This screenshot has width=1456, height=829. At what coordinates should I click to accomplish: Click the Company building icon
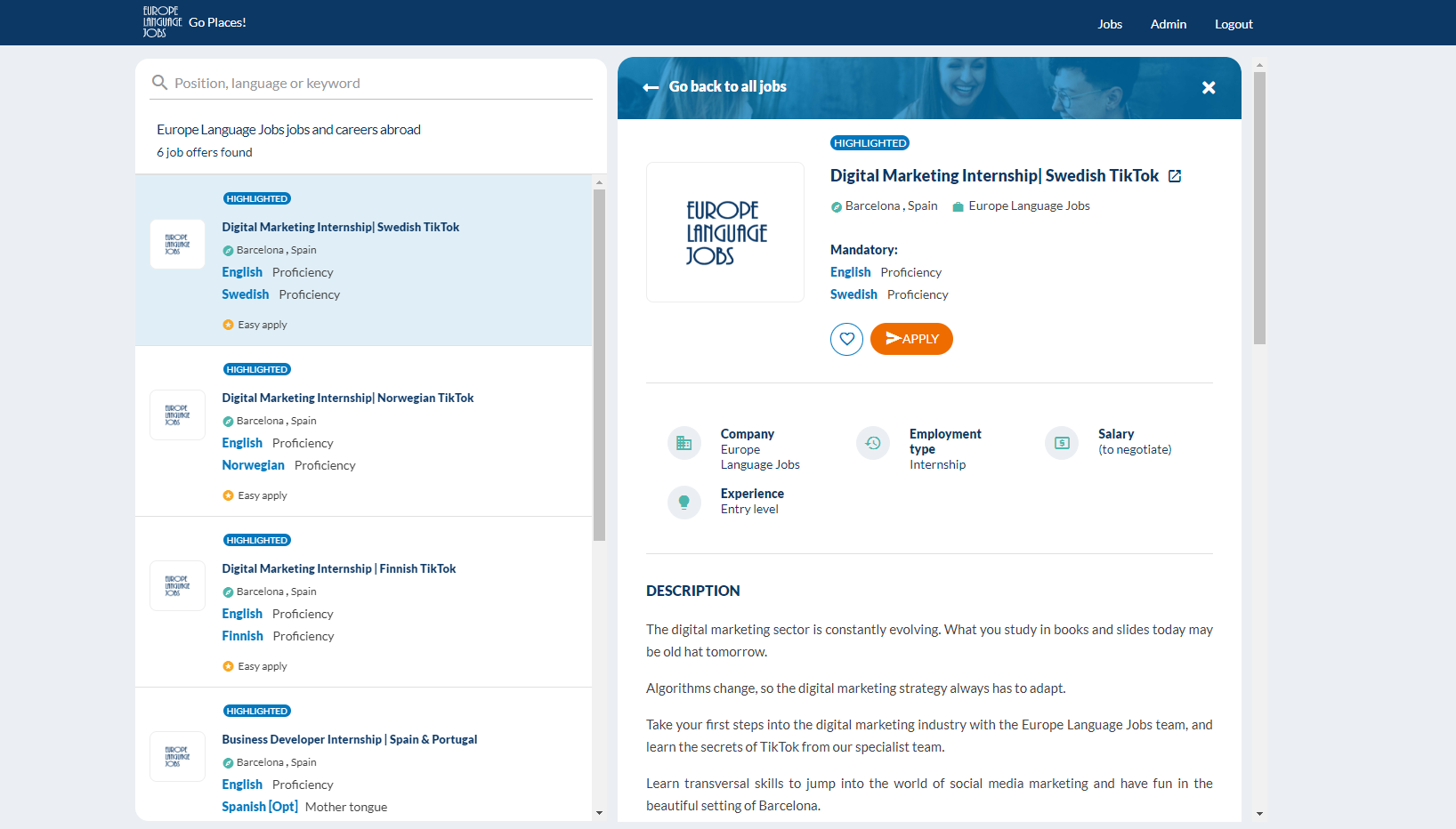tap(684, 443)
